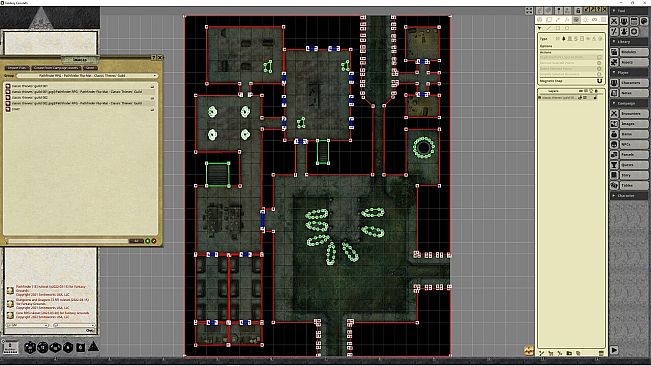Click the Tables button
Image resolution: width=651 pixels, height=366 pixels.
point(634,185)
